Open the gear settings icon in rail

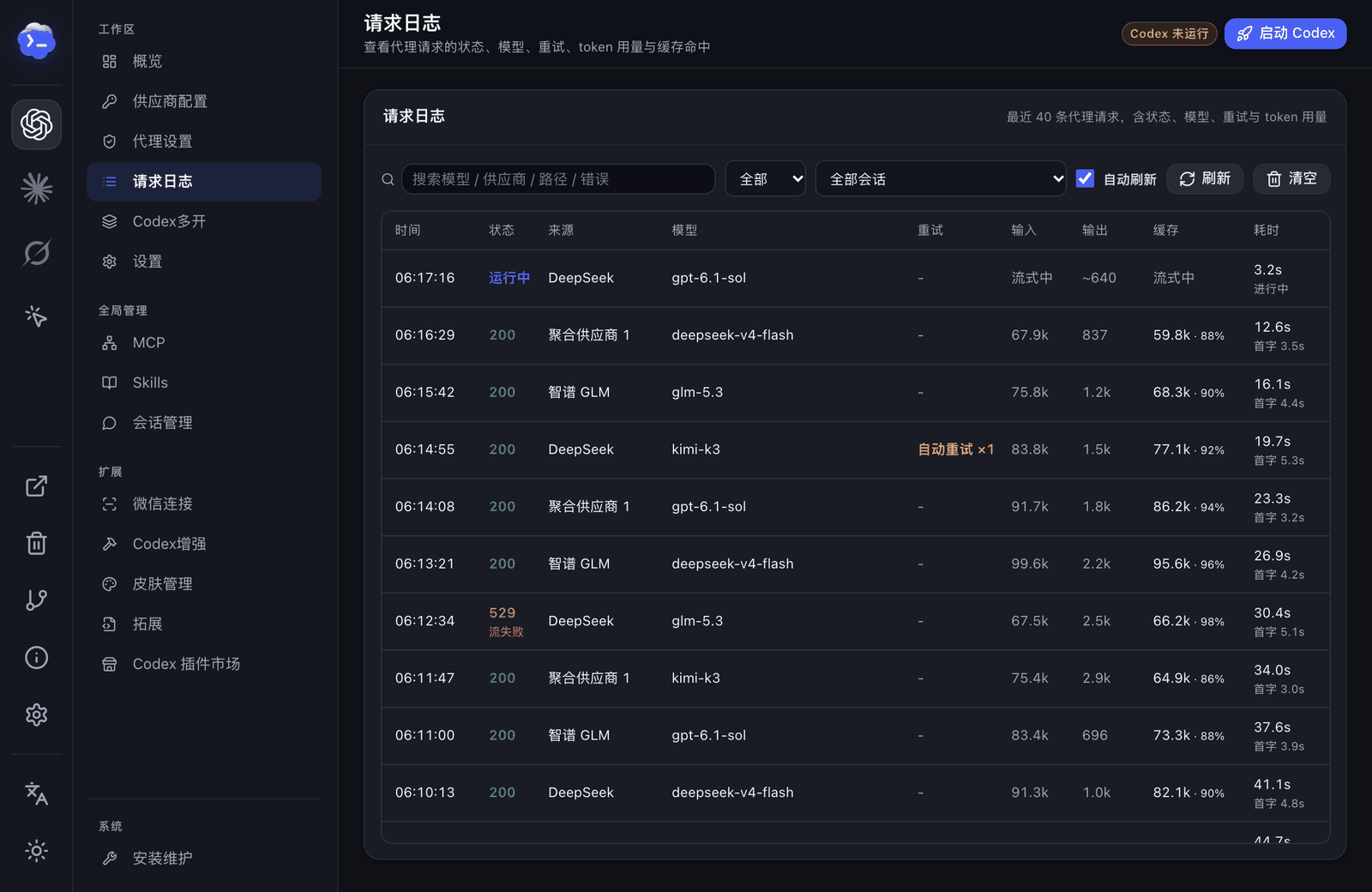(x=36, y=714)
